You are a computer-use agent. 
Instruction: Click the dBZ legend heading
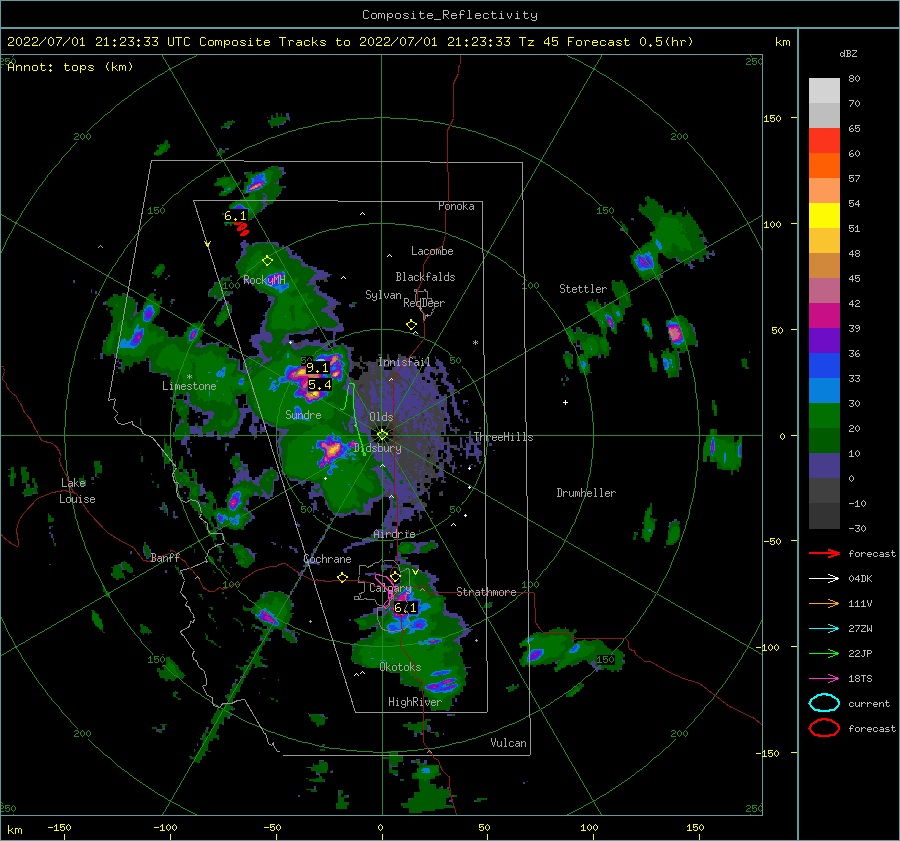[848, 53]
